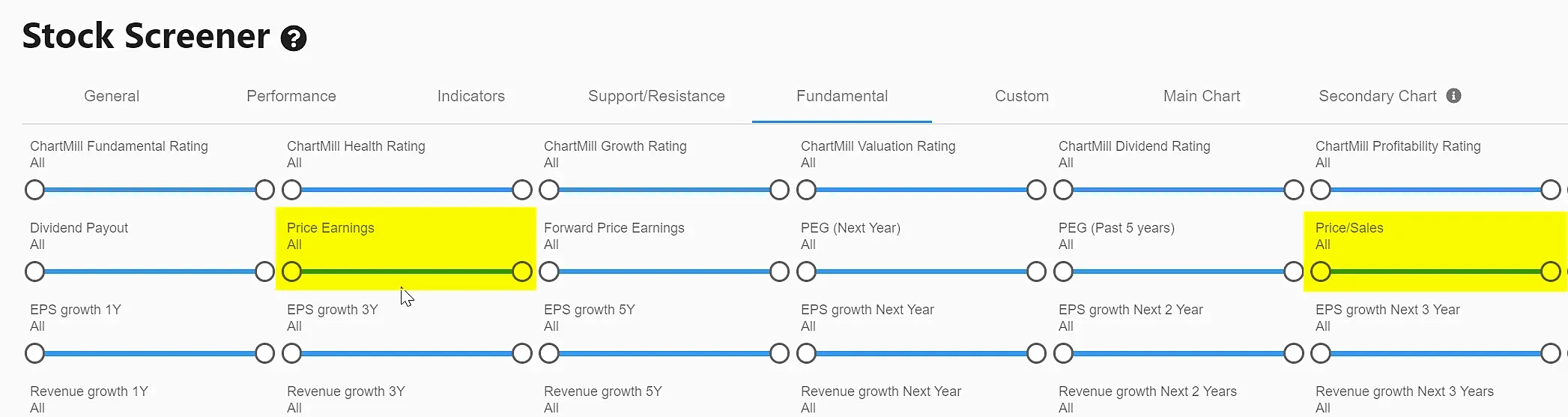
Task: Click left handle of Price/Sales slider
Action: [x=1321, y=271]
